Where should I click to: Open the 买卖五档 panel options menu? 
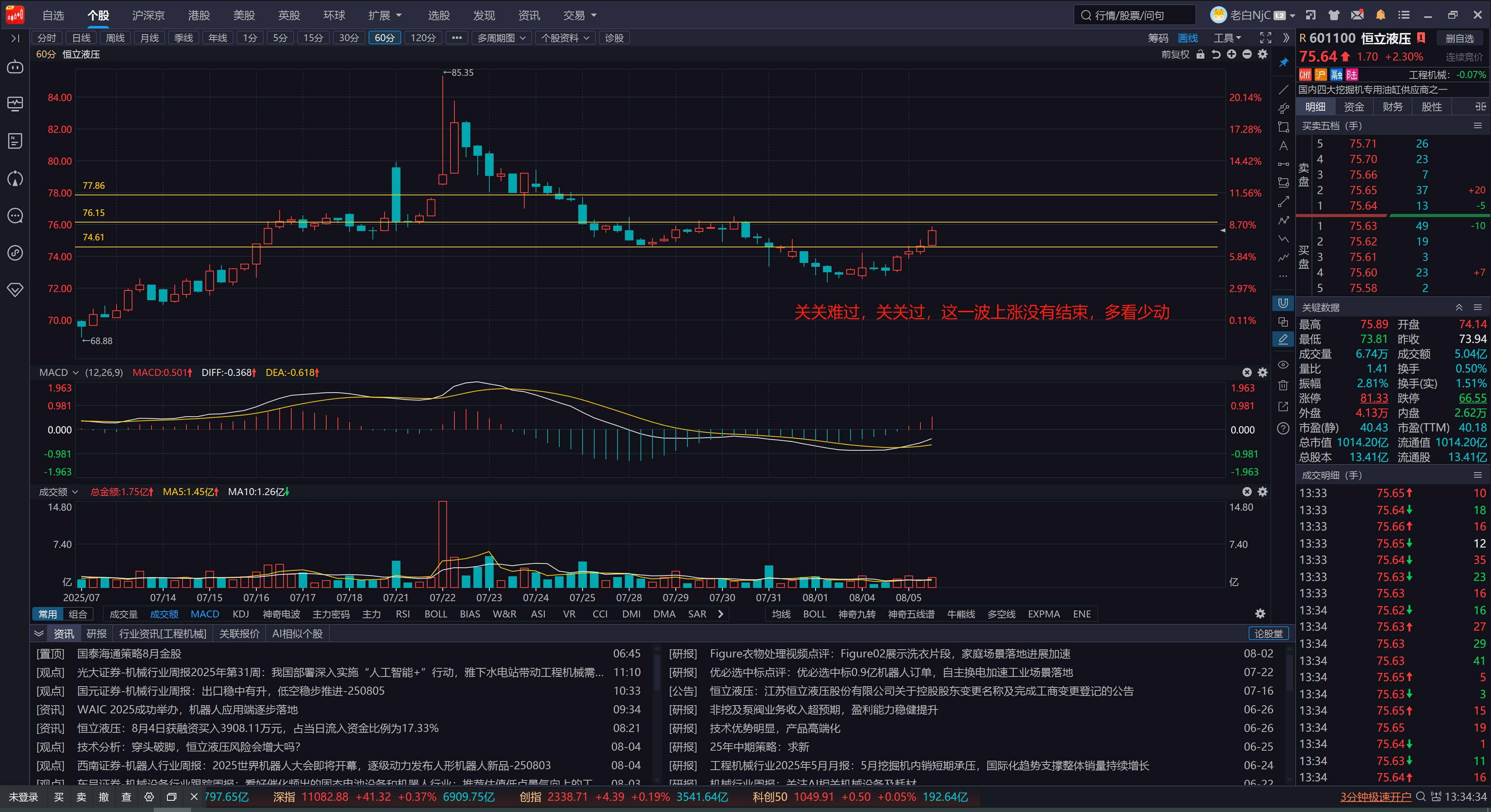pyautogui.click(x=1478, y=125)
